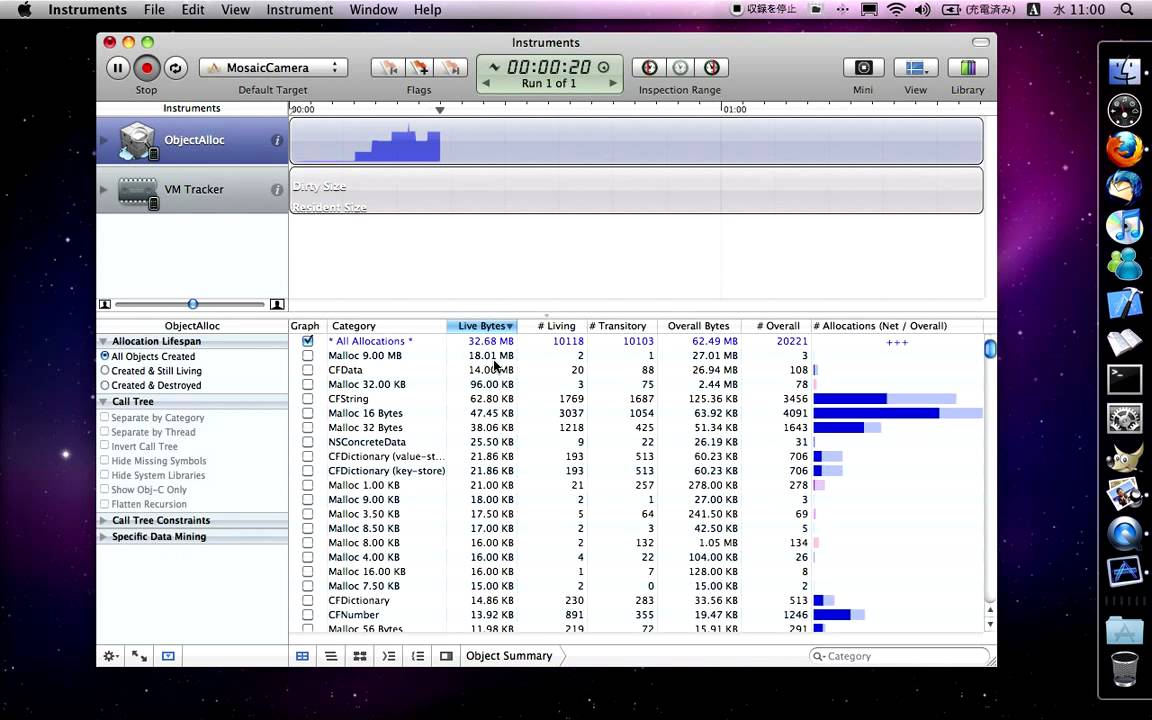Open the Help menu
Screen dimensions: 1152x720
tap(428, 10)
